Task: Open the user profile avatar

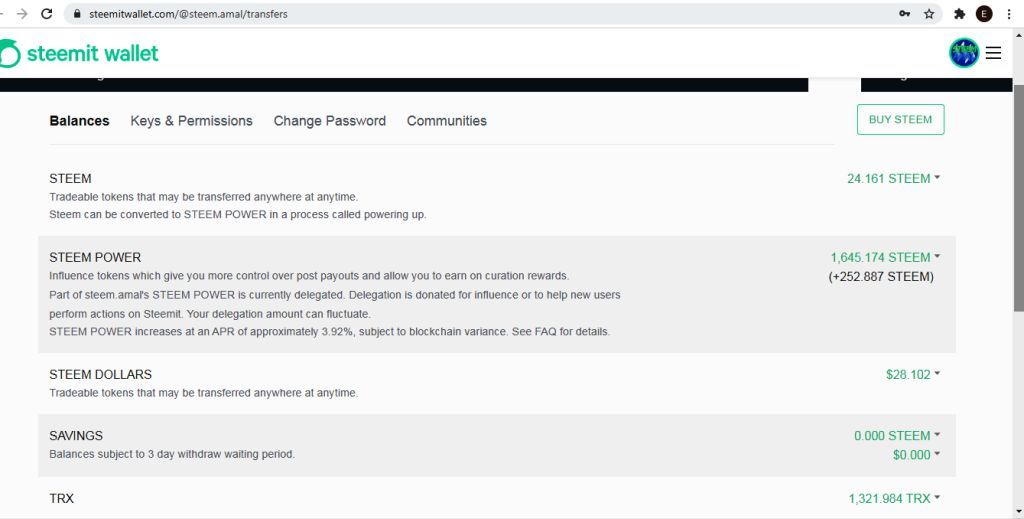Action: pyautogui.click(x=964, y=53)
